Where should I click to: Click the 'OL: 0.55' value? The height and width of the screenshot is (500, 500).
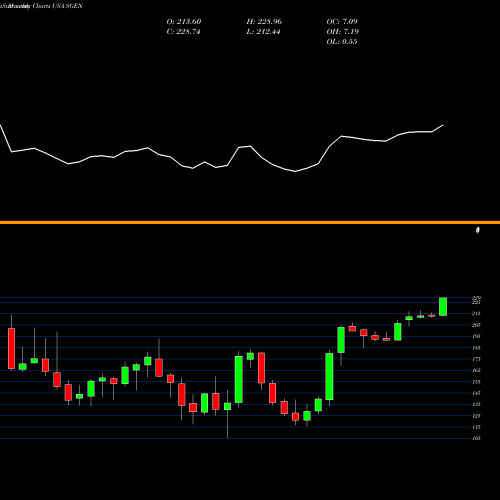[342, 41]
